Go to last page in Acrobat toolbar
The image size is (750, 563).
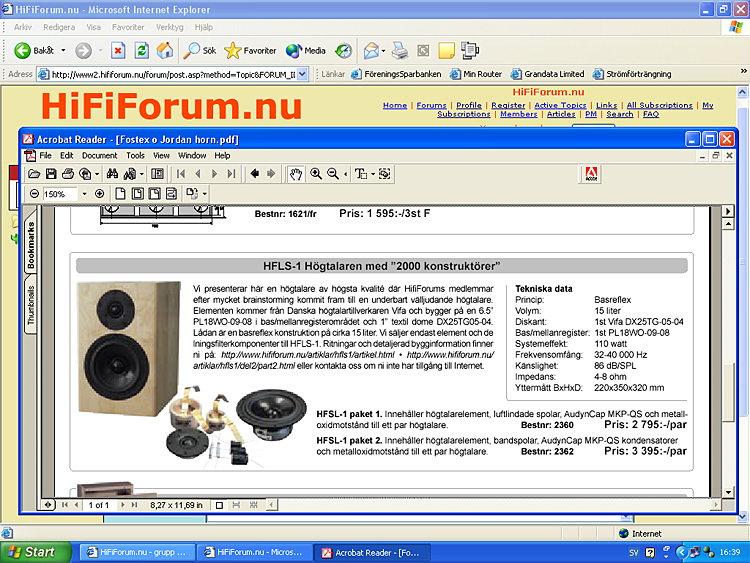pyautogui.click(x=232, y=174)
